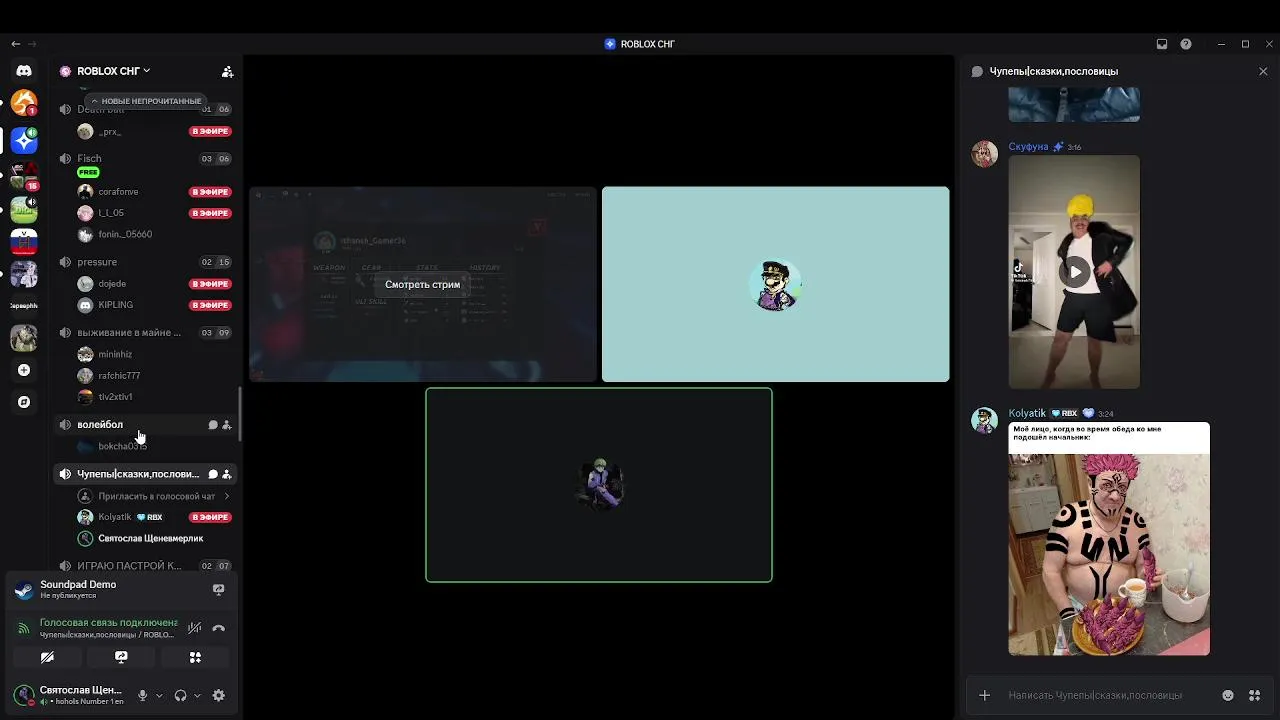Click _prx_ user's live В ЭФИРЕ badge

pos(210,131)
